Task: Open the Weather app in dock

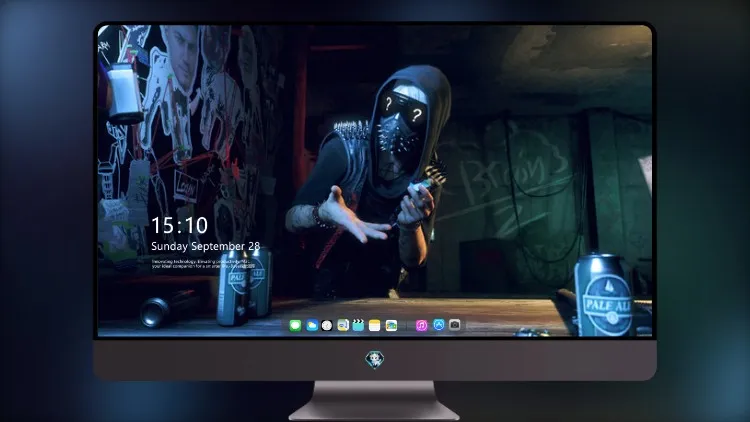Action: [x=311, y=326]
